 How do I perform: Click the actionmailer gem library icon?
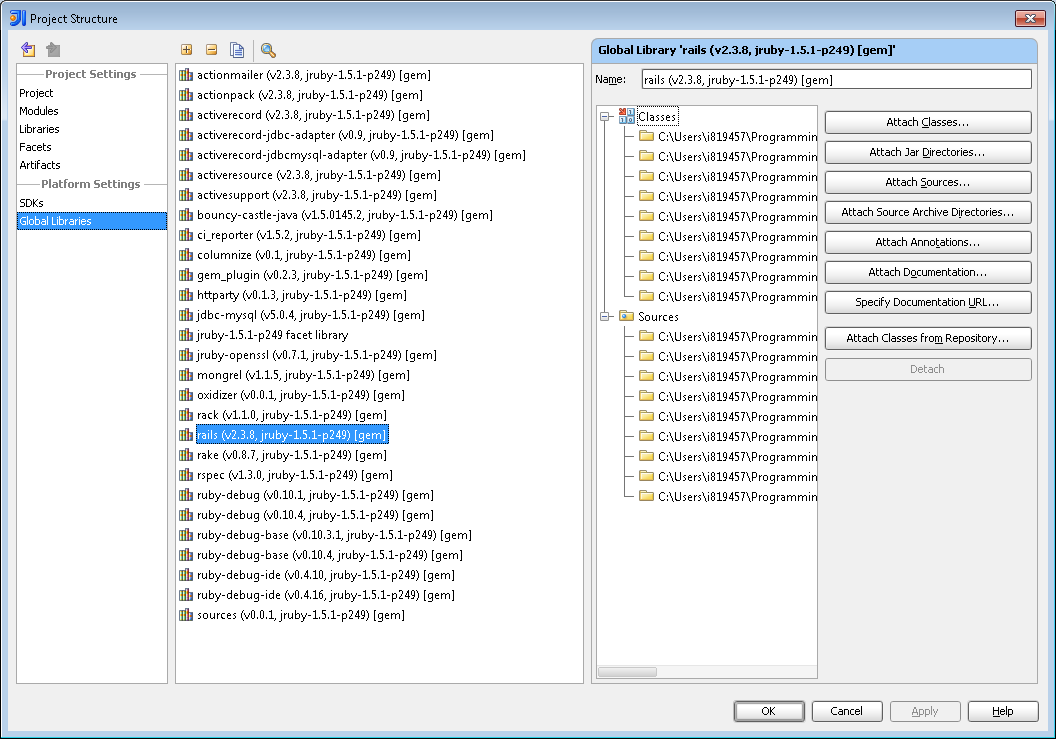point(186,75)
